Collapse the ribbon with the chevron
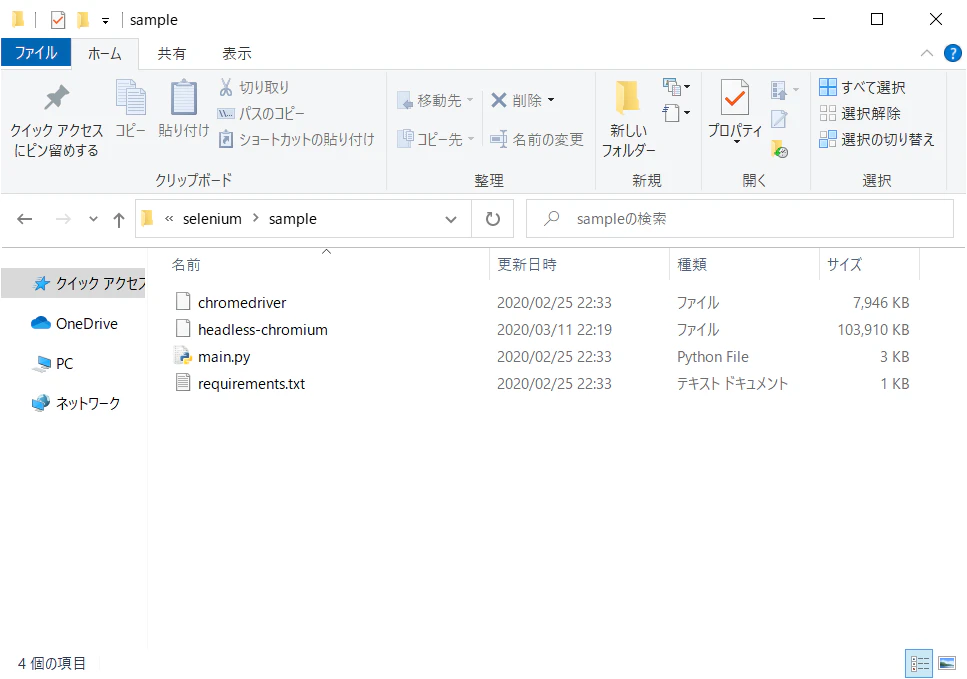The width and height of the screenshot is (967, 679). point(926,53)
